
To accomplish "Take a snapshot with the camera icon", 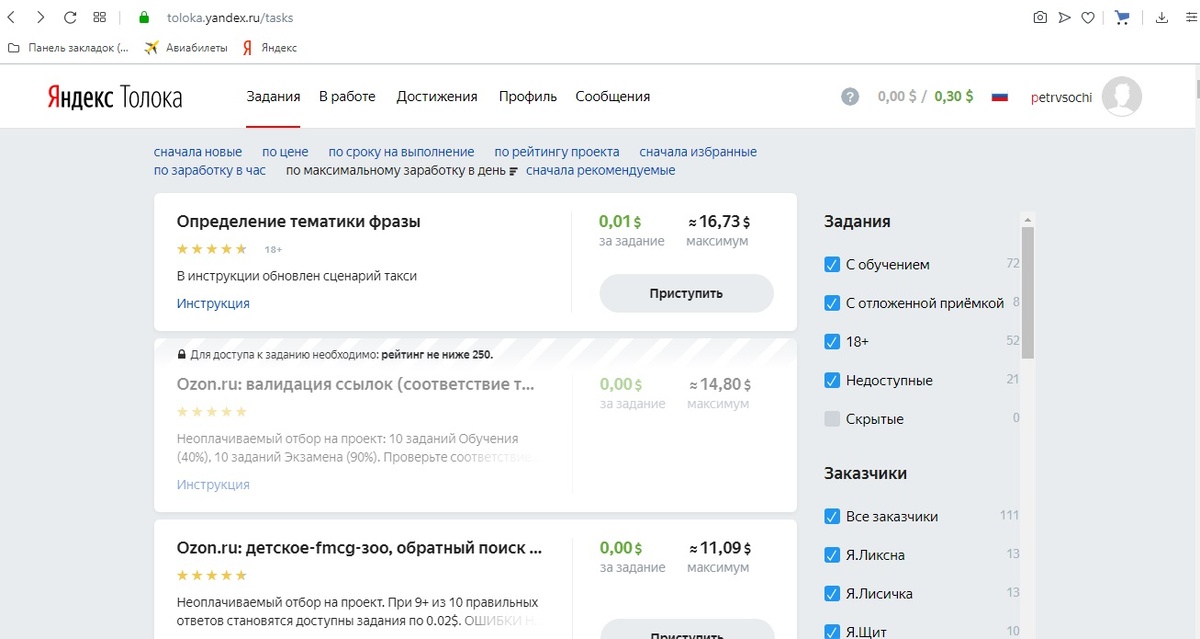I will click(1040, 17).
